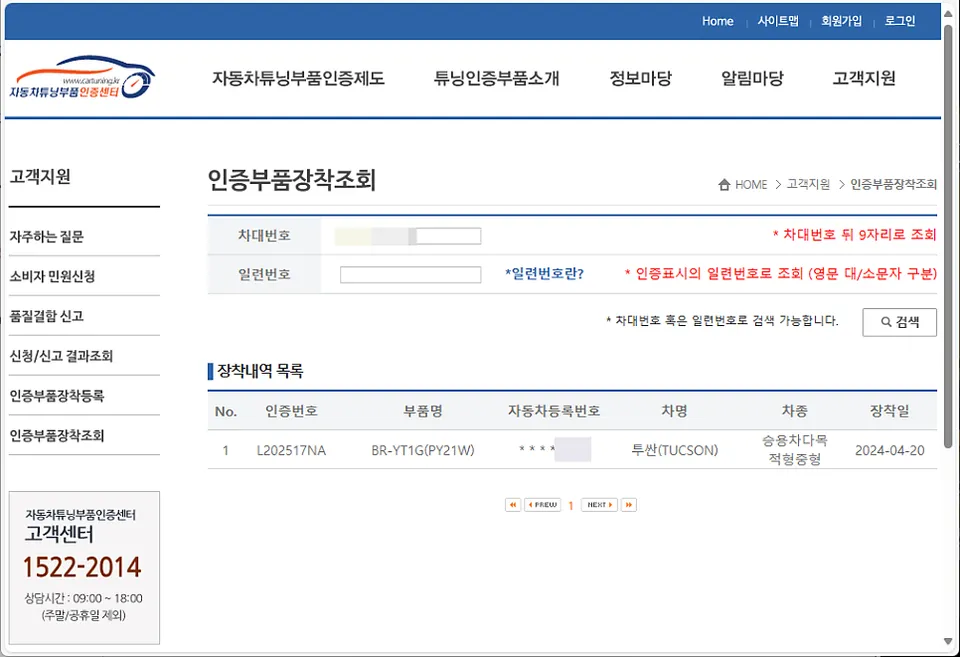Open 튜닝인증부품소개 main menu

click(497, 78)
